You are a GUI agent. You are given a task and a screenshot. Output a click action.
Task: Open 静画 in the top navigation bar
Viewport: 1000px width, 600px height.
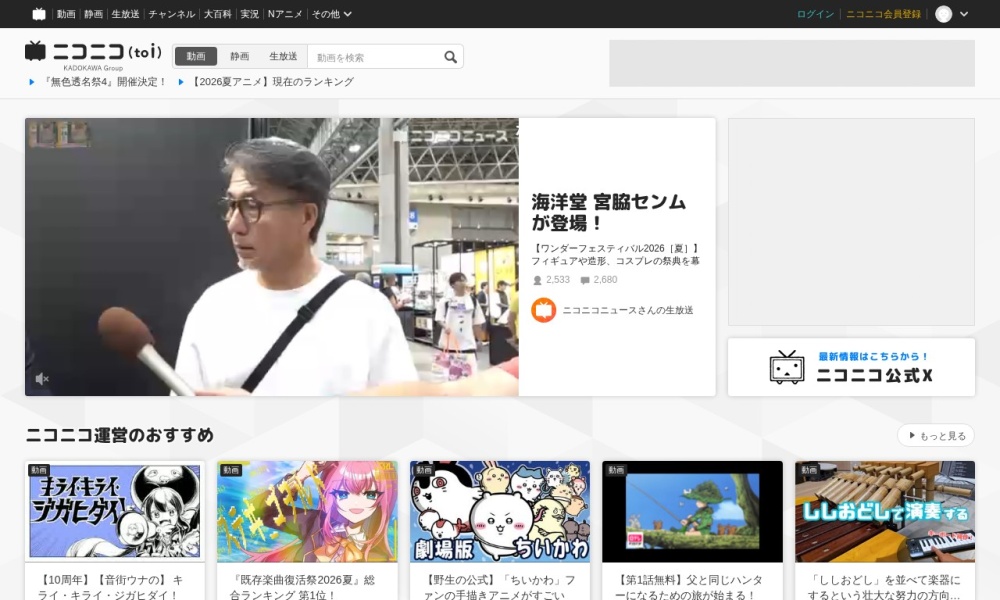pyautogui.click(x=93, y=14)
